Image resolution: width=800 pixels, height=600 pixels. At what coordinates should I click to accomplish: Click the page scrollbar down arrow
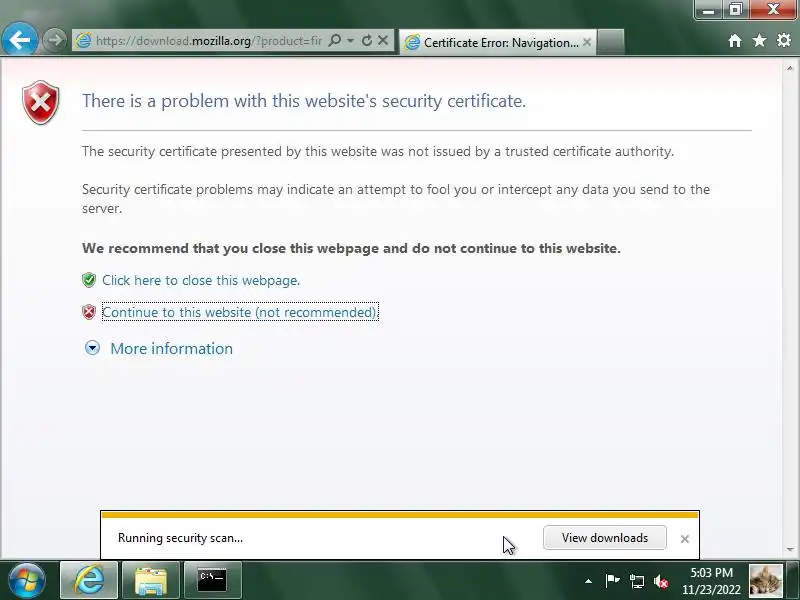tap(790, 549)
